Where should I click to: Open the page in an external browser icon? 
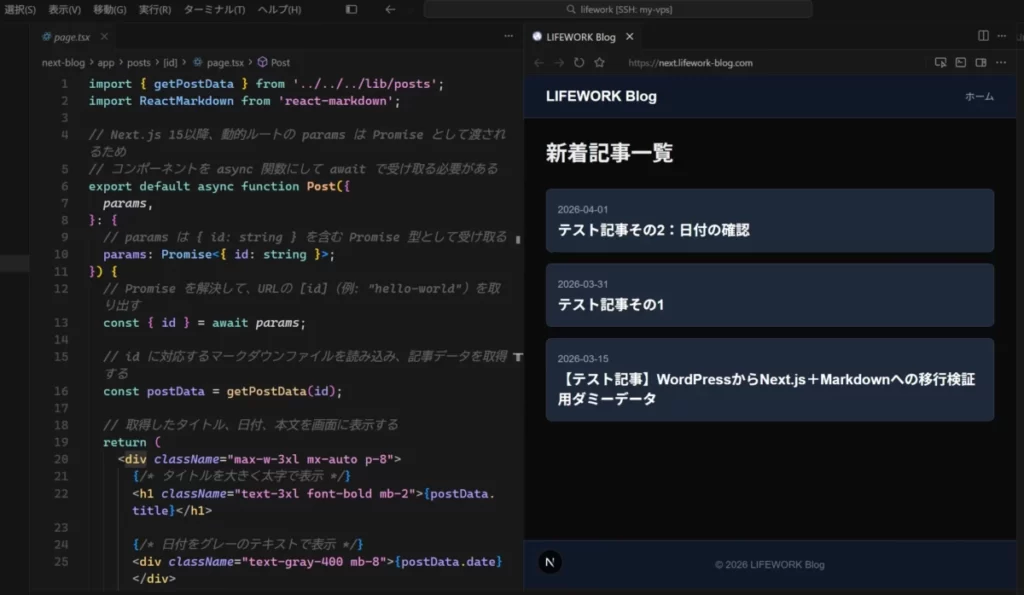[x=940, y=62]
